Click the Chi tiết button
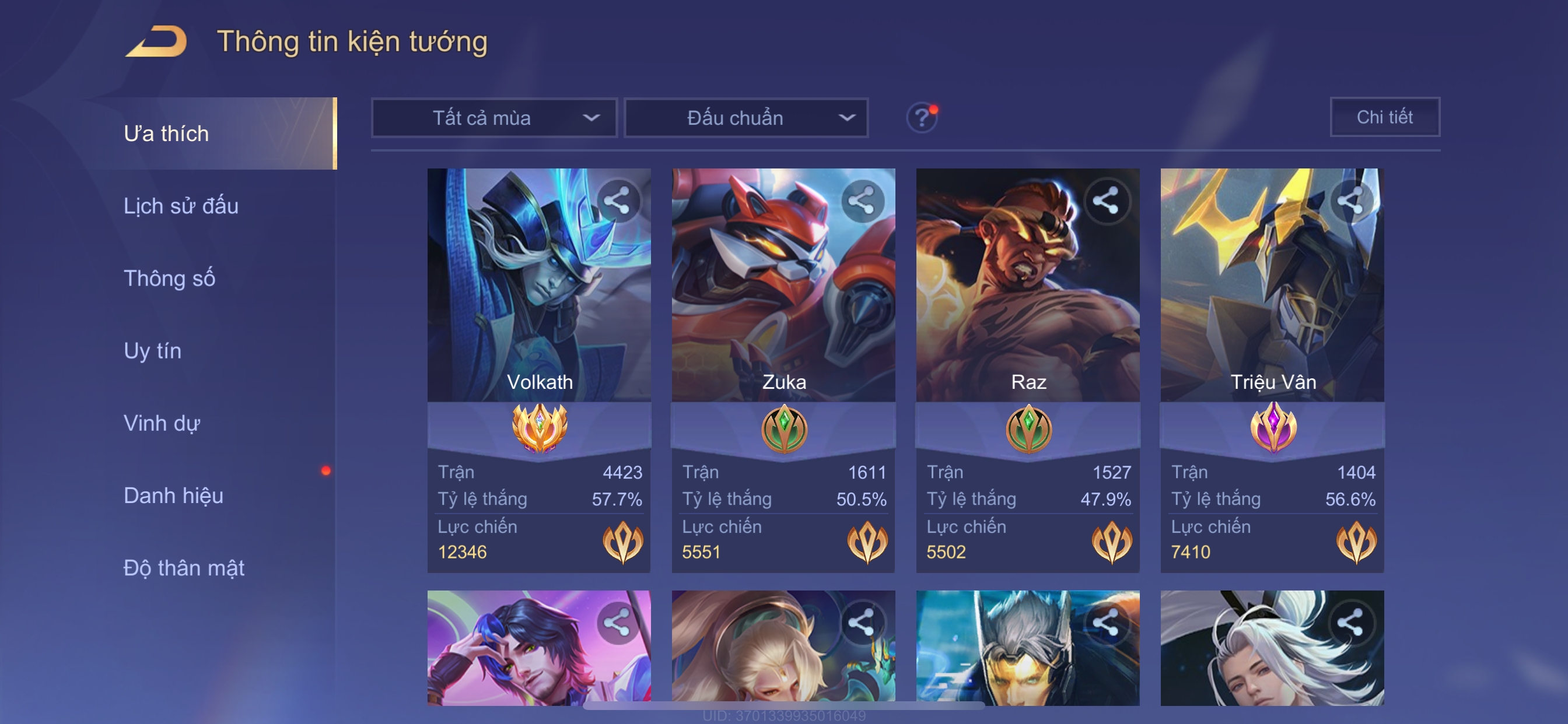This screenshot has width=1568, height=724. (1385, 117)
